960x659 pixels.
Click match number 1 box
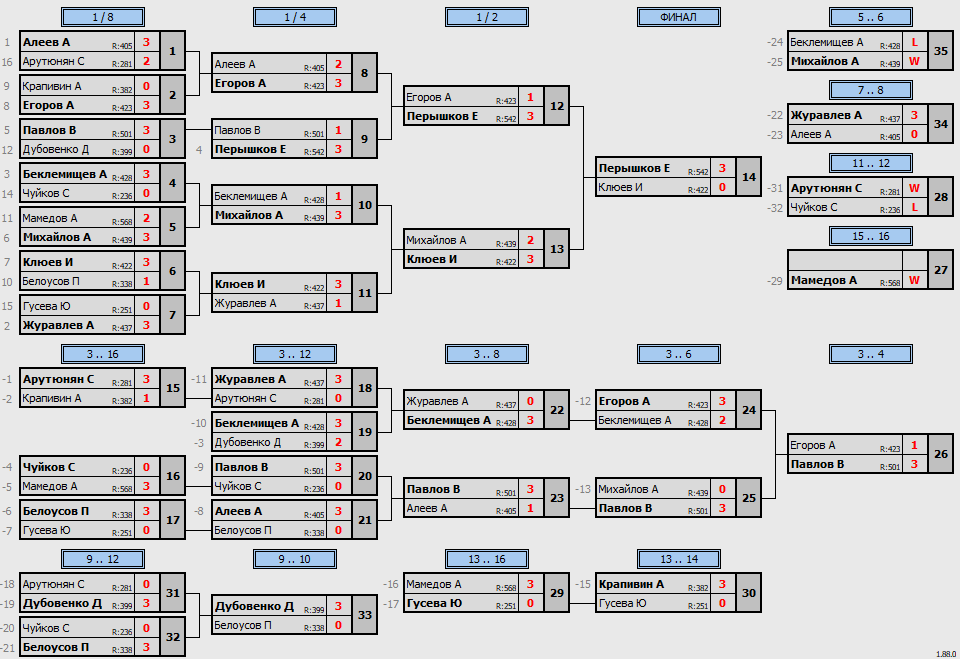tap(172, 51)
